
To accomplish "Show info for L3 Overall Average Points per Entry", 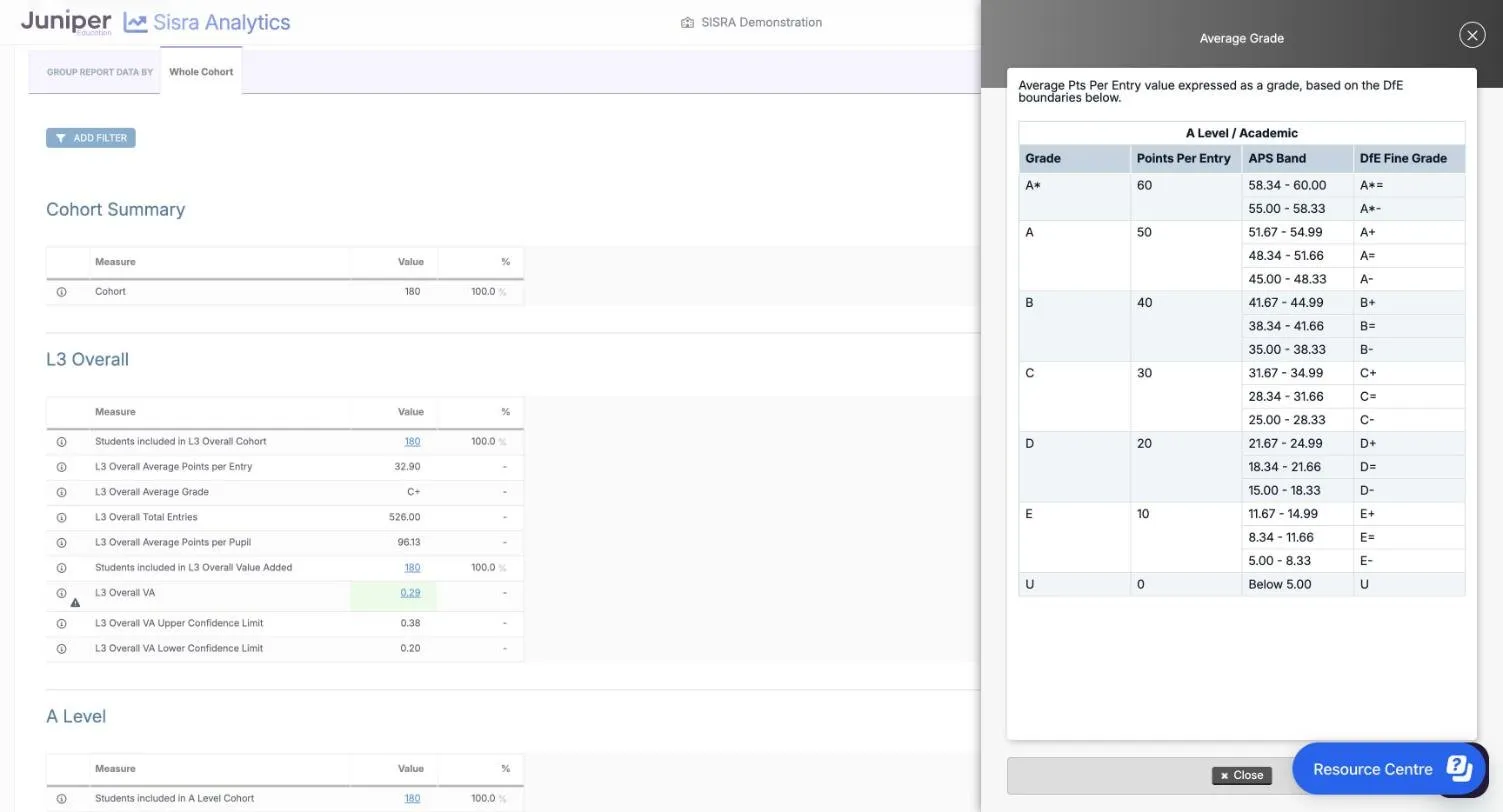I will click(x=61, y=467).
